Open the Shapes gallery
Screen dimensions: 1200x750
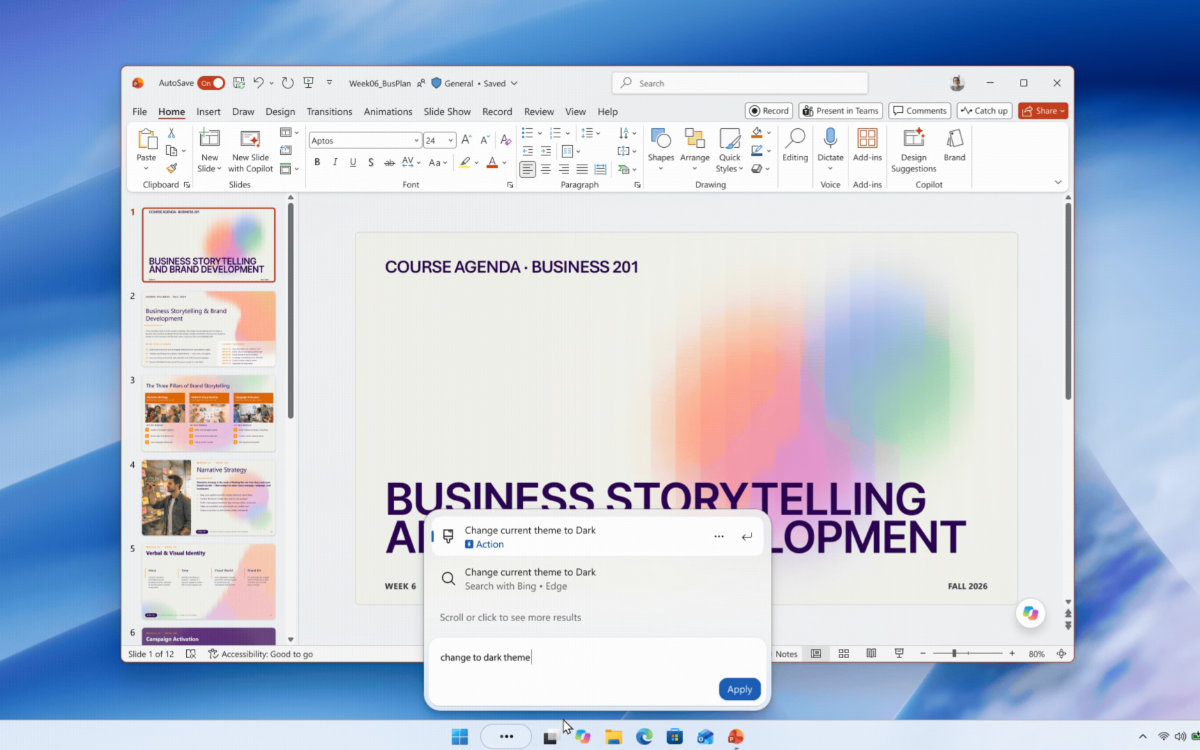tap(661, 150)
